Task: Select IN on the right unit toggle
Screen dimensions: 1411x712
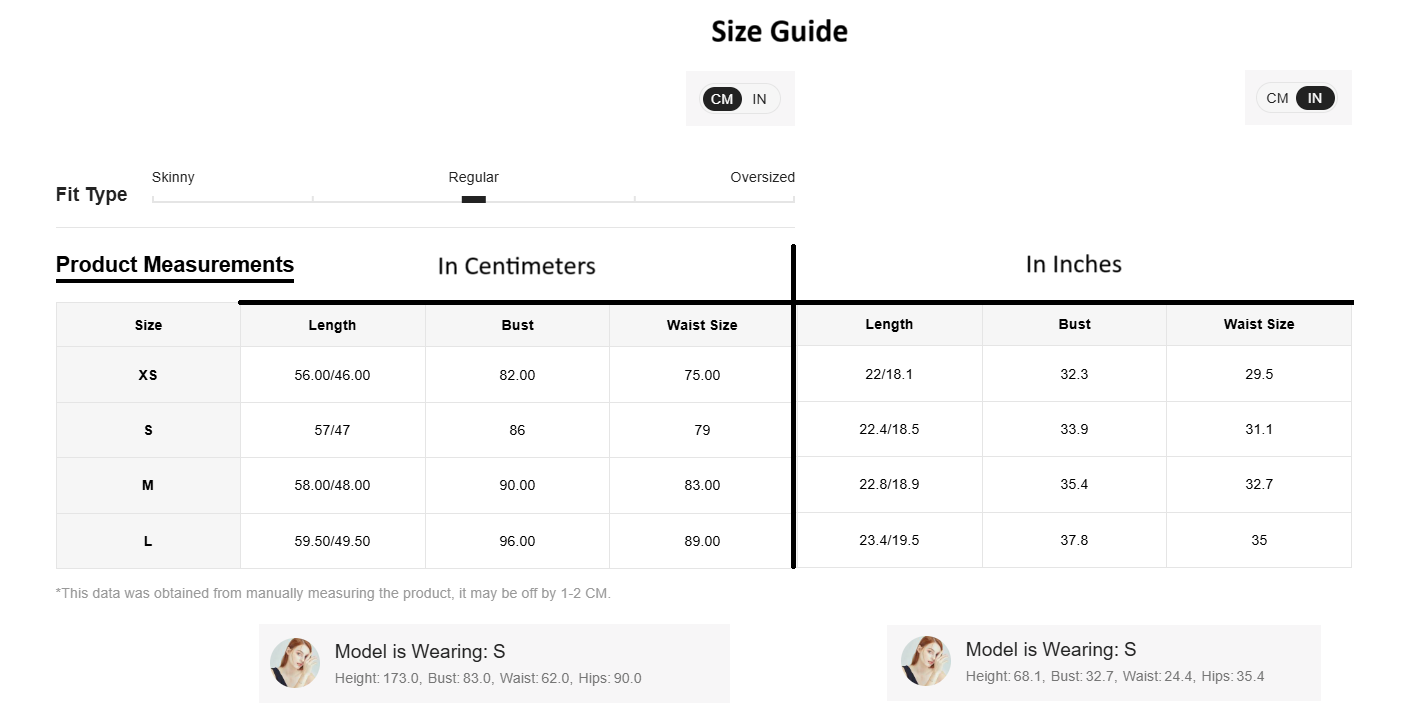Action: tap(1315, 98)
